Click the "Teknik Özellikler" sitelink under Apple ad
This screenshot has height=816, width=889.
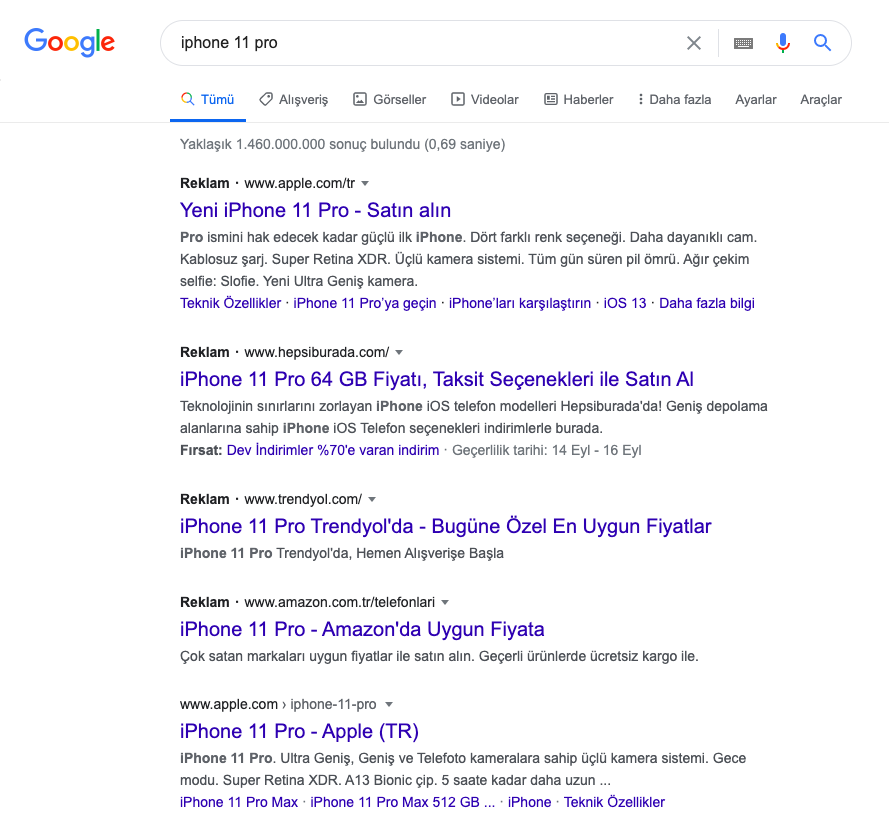coord(230,303)
